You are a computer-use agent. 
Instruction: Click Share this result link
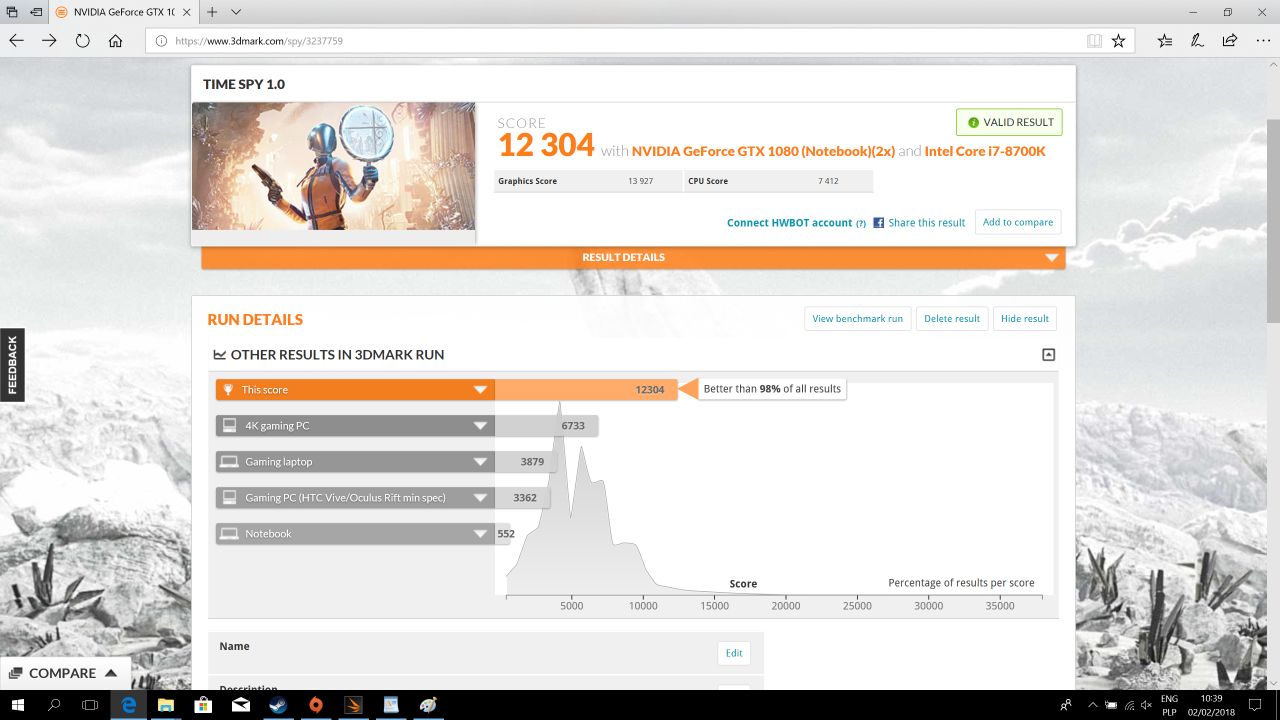(x=927, y=223)
